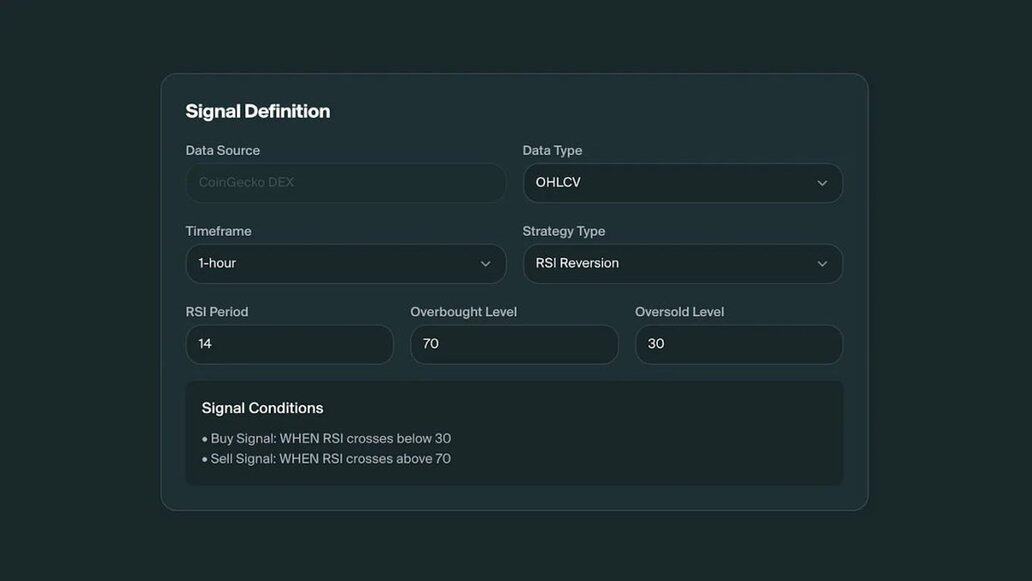Screen dimensions: 1032x581
Task: Open the RSI Reversion strategy dropdown
Action: pyautogui.click(x=670, y=264)
